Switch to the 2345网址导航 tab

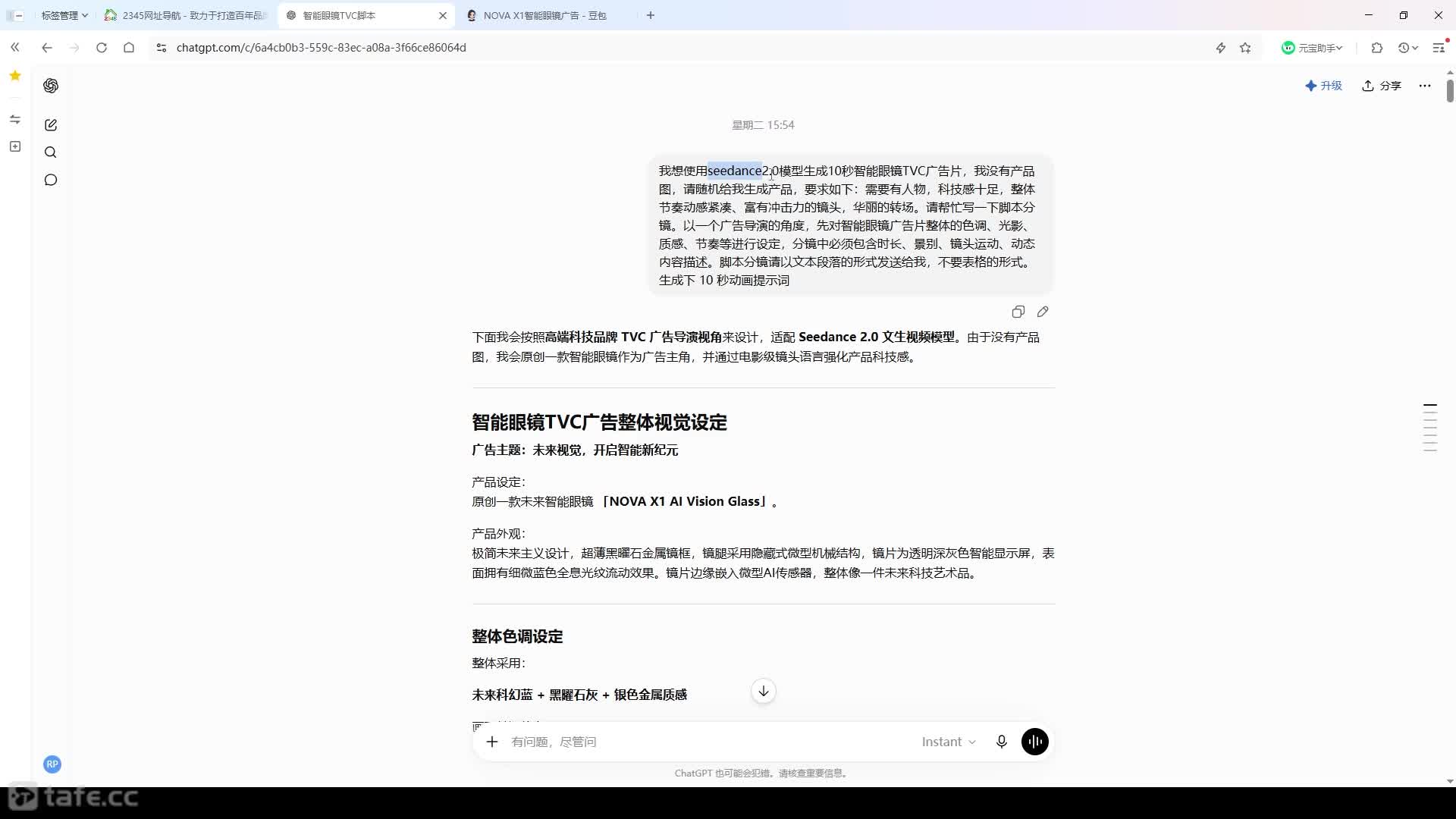point(187,15)
